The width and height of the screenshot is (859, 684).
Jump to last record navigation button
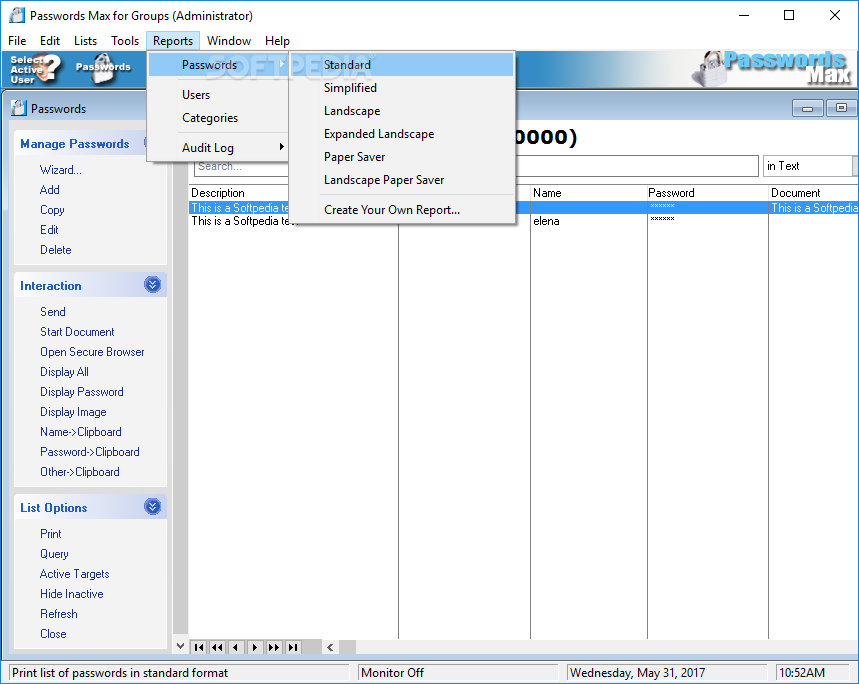tap(293, 647)
